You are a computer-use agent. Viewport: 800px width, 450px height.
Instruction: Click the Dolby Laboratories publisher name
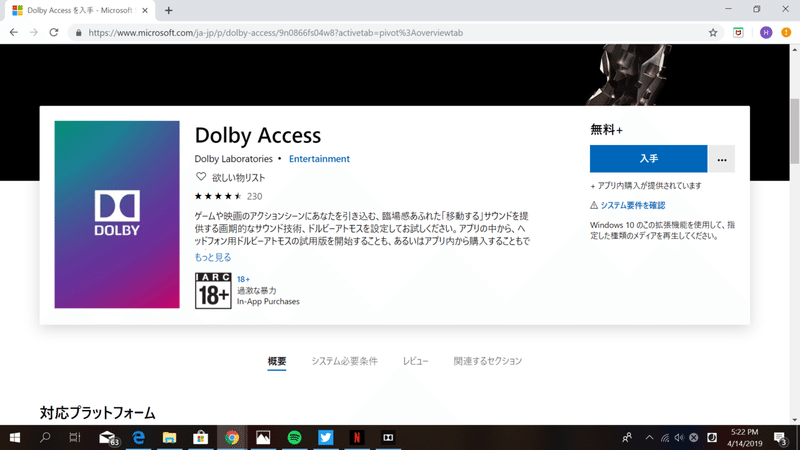tap(233, 159)
